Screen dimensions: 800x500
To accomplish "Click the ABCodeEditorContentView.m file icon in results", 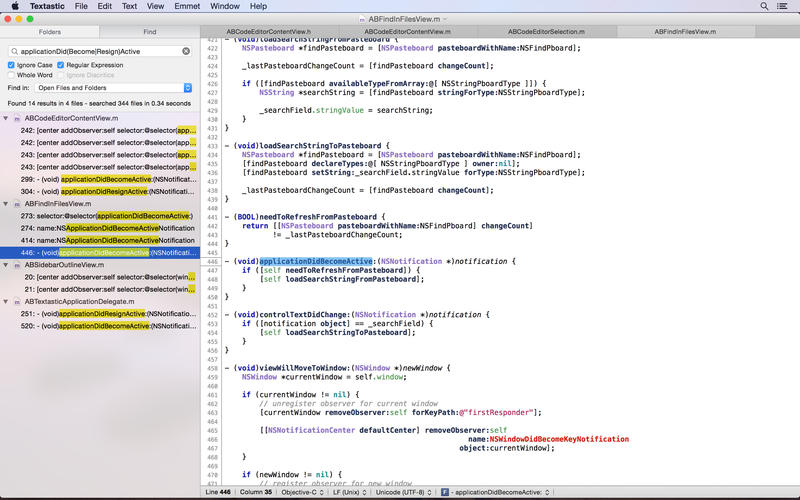I will (x=17, y=118).
